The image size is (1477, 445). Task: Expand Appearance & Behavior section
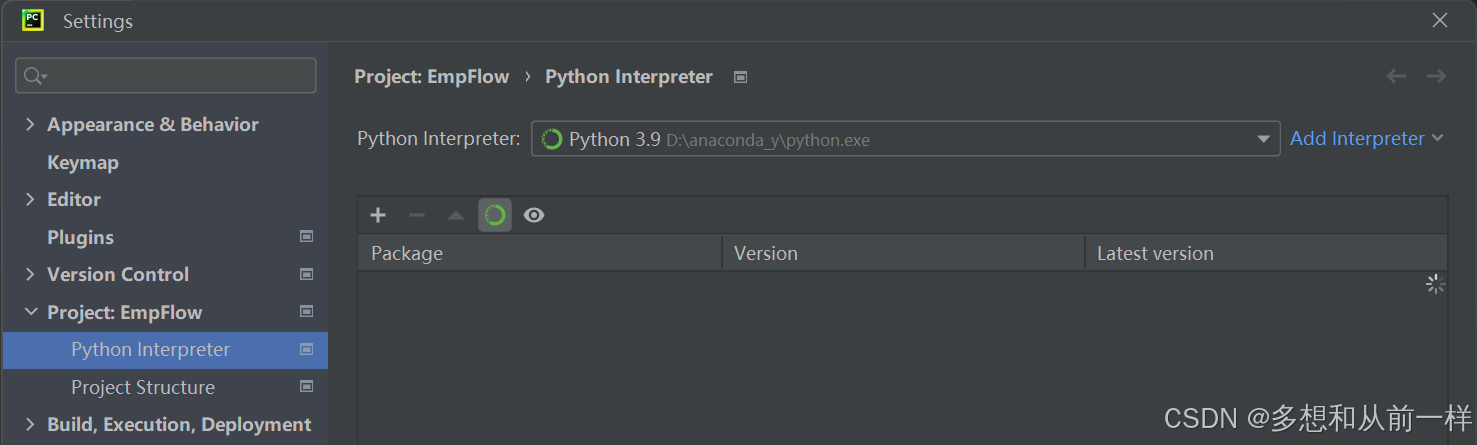[29, 124]
